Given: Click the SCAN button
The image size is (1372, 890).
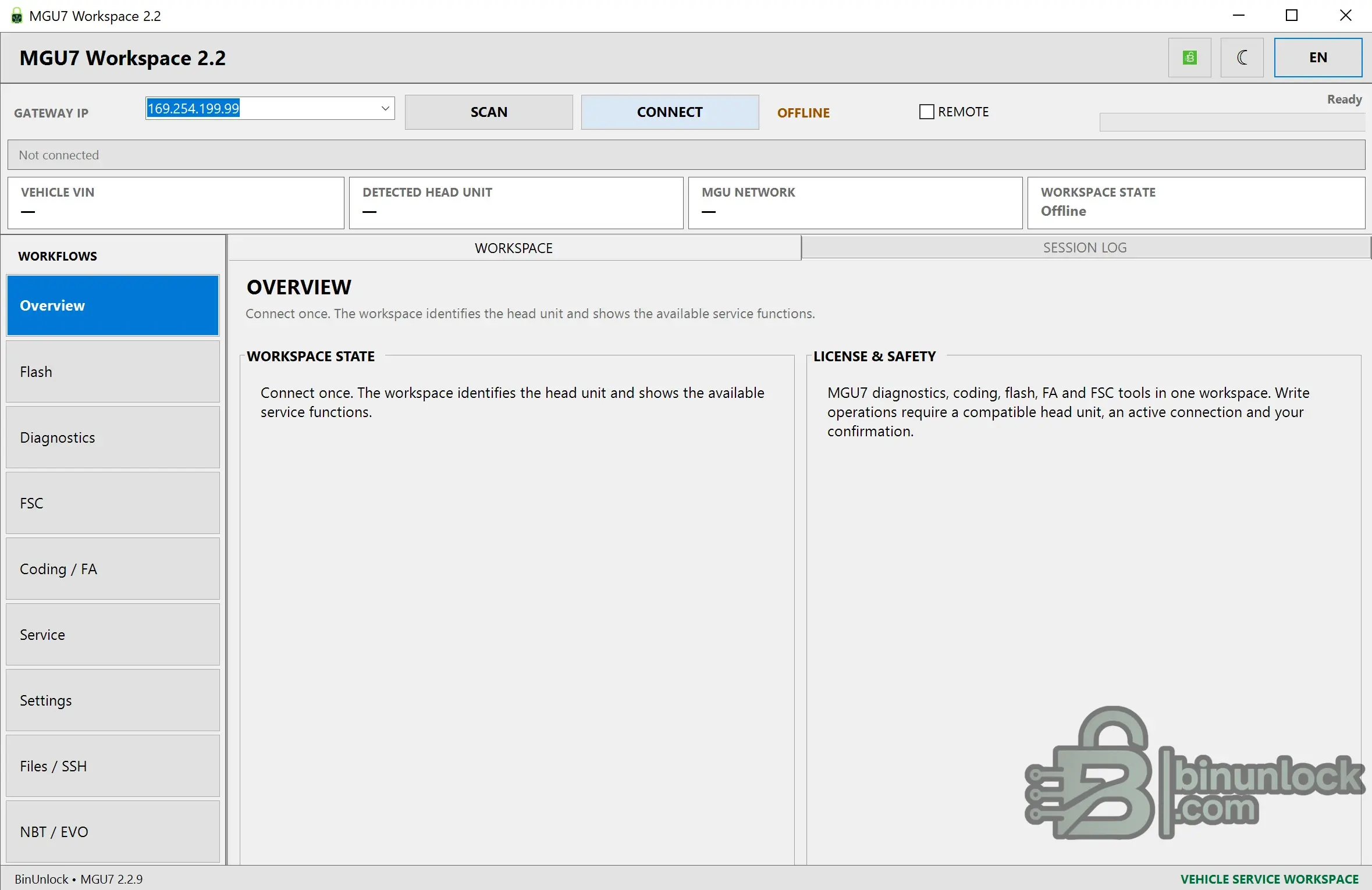Looking at the screenshot, I should 489,112.
